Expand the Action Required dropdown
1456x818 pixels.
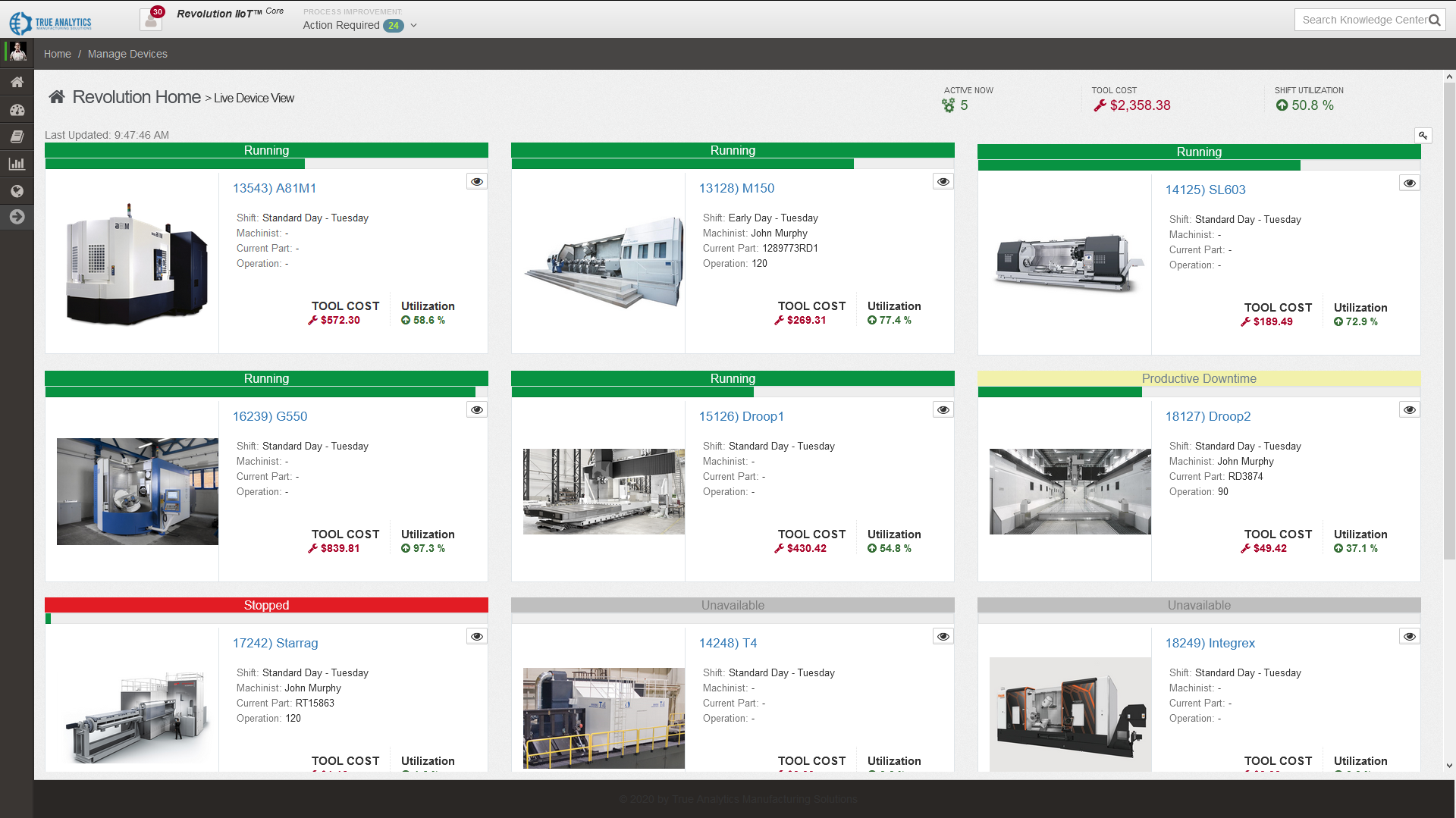point(413,25)
